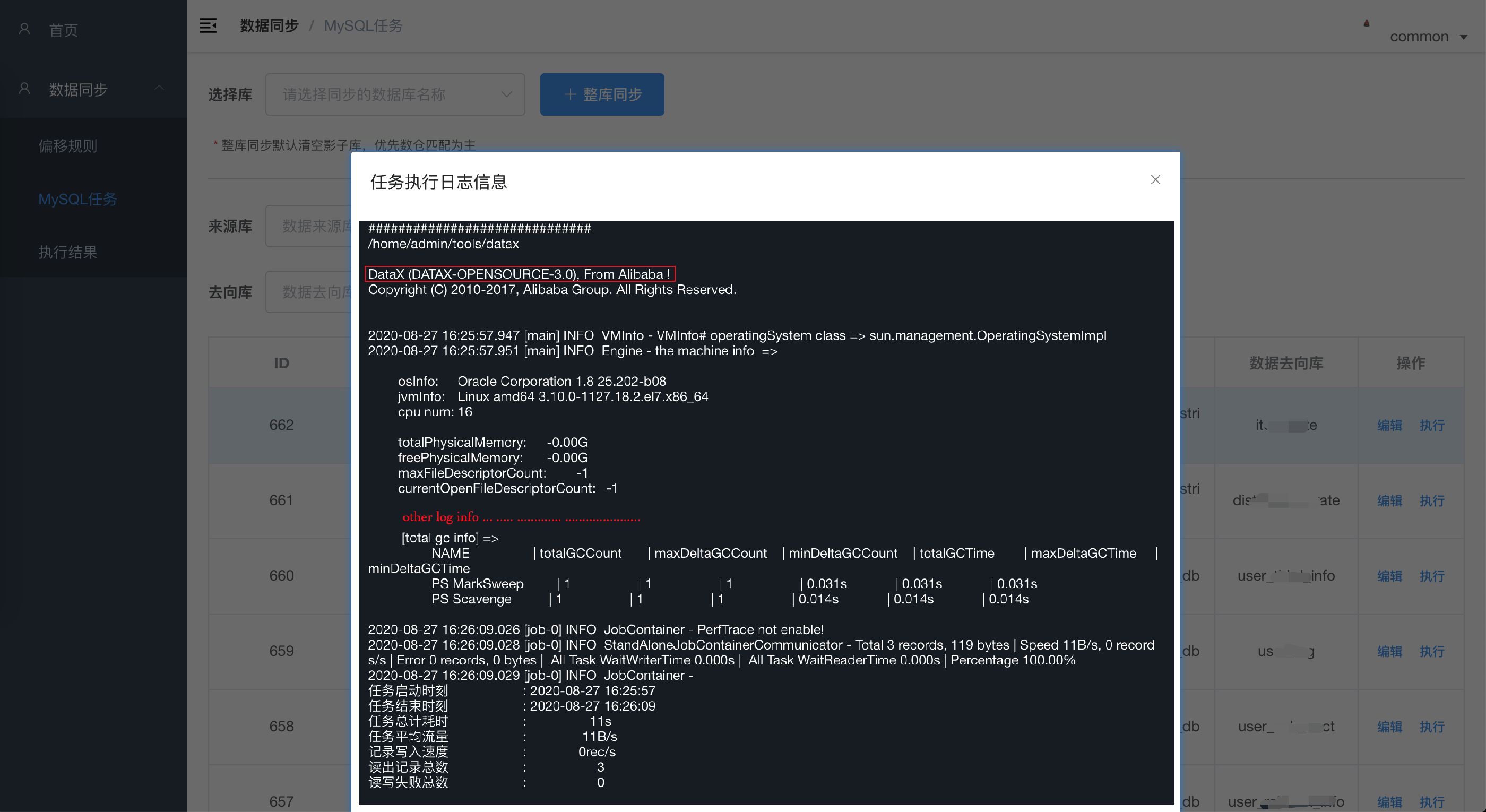1486x812 pixels.
Task: Close the task execution log dialog
Action: [1155, 179]
